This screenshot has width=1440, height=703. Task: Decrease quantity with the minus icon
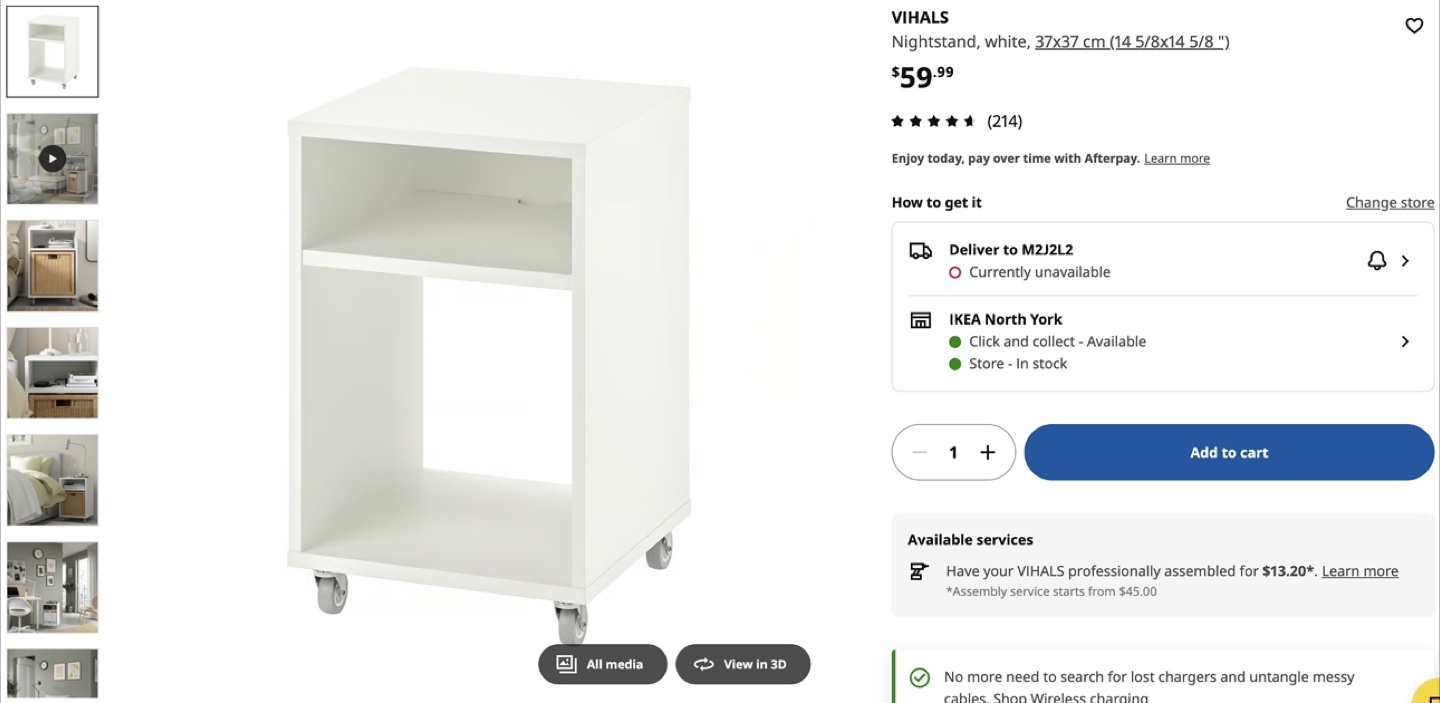(x=920, y=452)
